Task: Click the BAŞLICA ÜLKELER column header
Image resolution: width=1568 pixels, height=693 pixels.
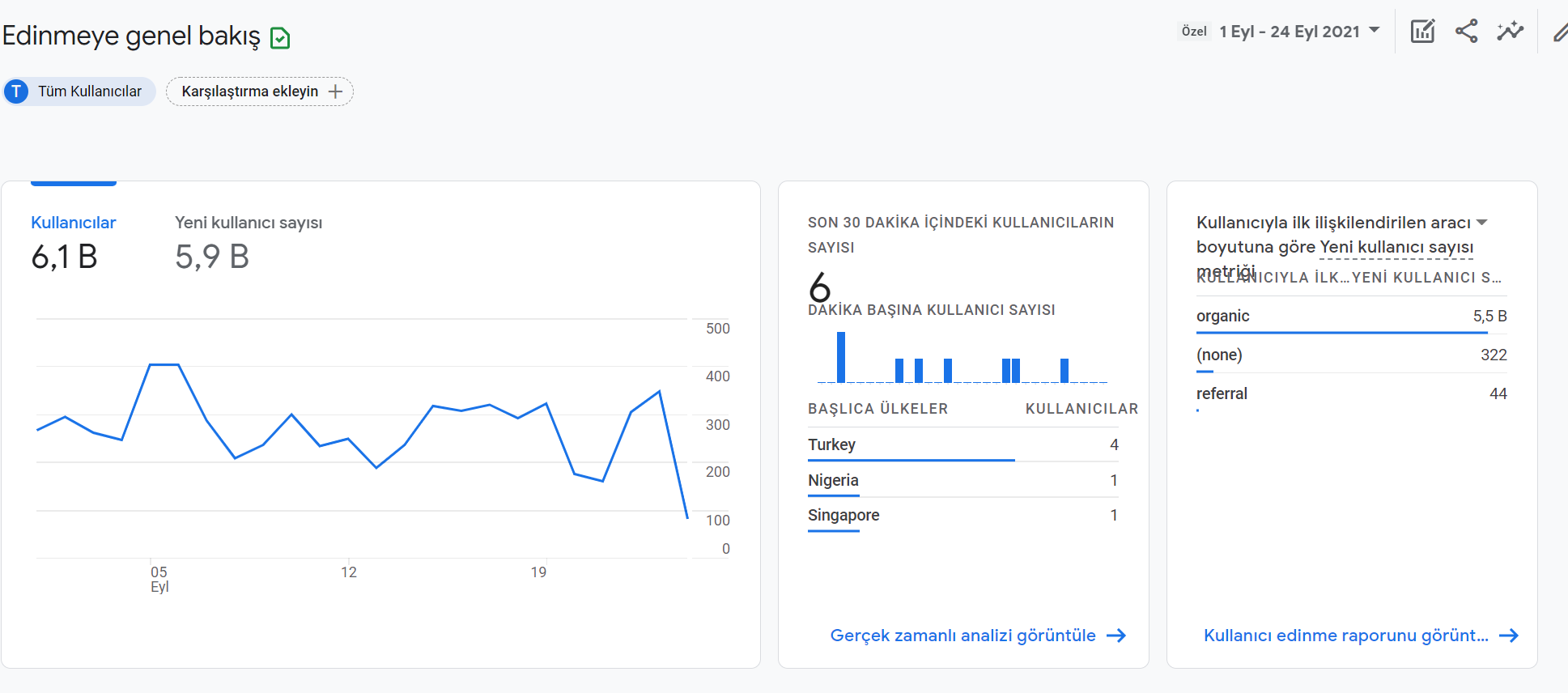Action: point(878,409)
